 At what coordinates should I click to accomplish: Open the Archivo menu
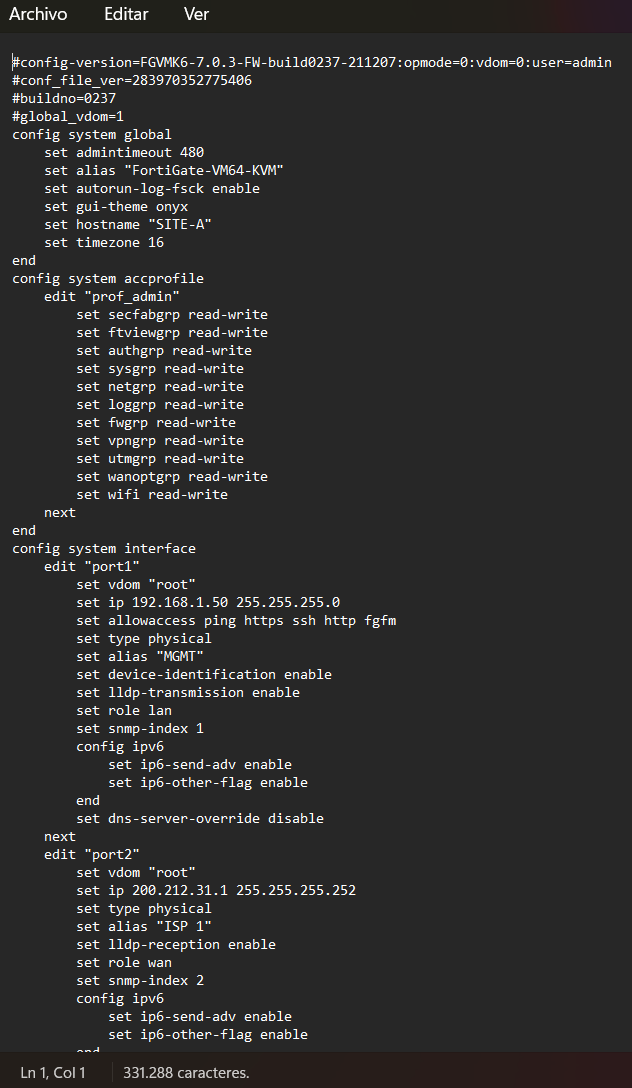click(38, 14)
